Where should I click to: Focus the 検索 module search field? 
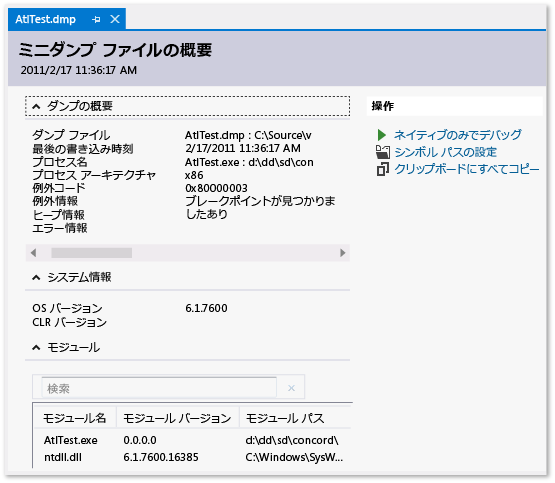pos(159,388)
